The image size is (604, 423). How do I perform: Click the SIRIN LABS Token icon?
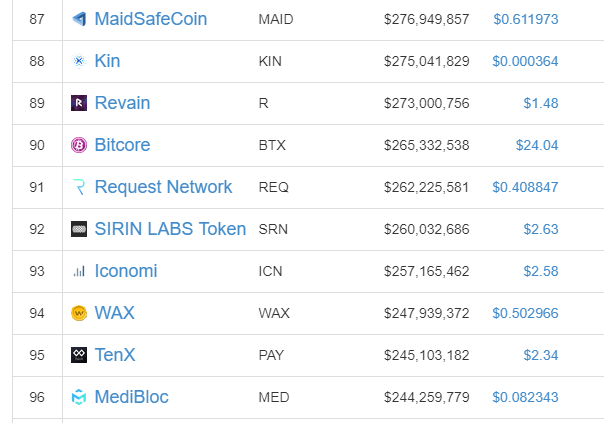click(79, 229)
